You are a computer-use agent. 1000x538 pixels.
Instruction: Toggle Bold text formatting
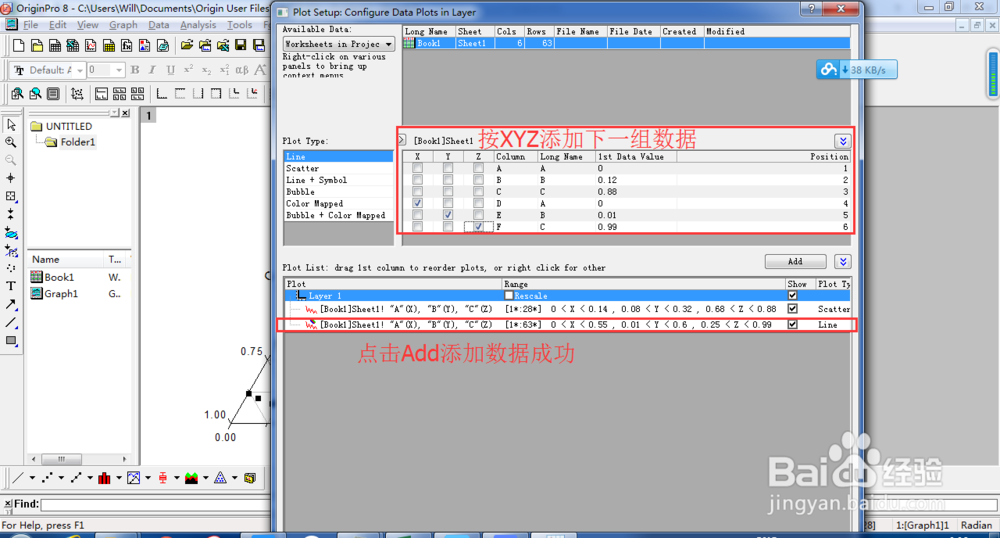point(135,70)
